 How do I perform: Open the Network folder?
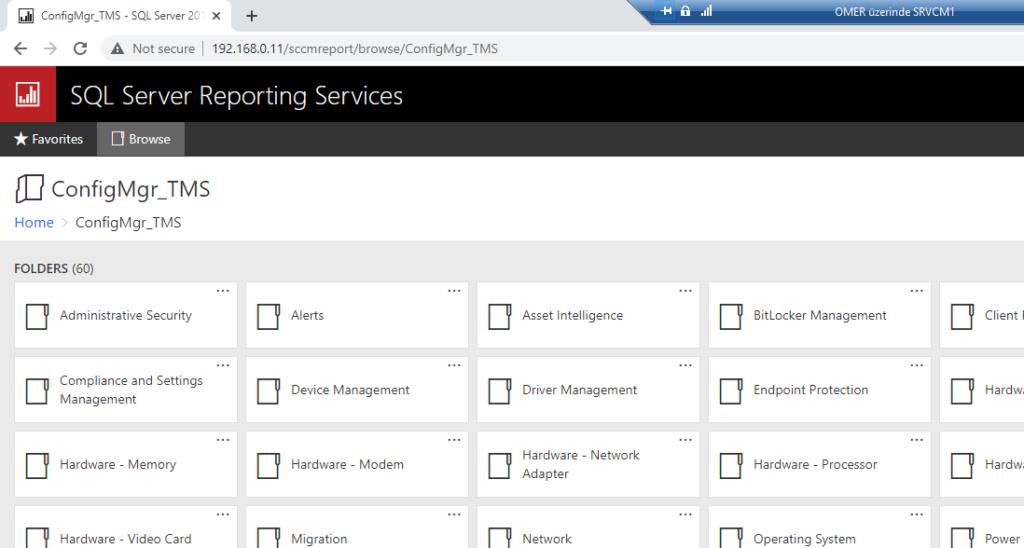click(588, 527)
